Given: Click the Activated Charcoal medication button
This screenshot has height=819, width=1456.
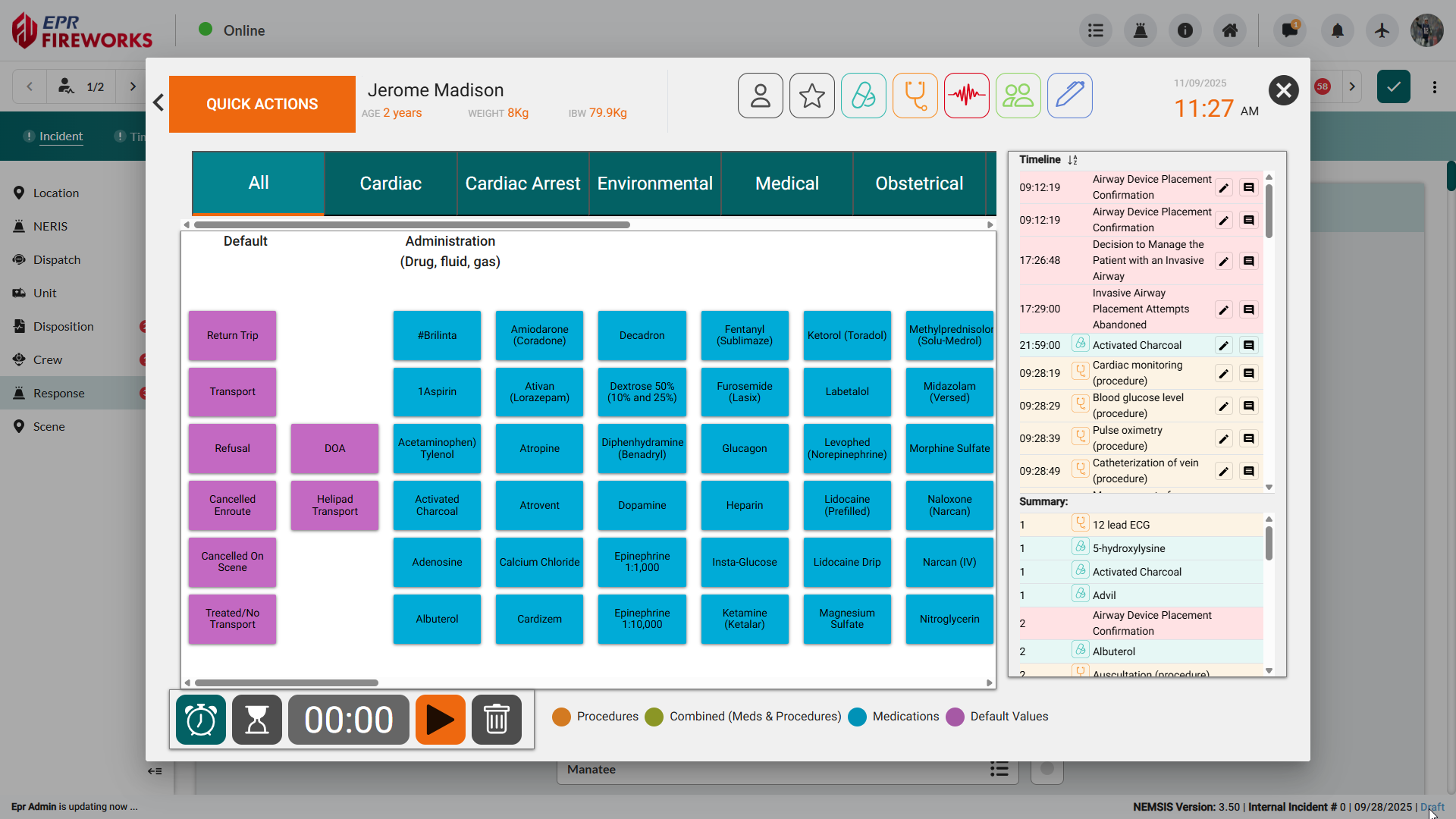Looking at the screenshot, I should pyautogui.click(x=437, y=505).
